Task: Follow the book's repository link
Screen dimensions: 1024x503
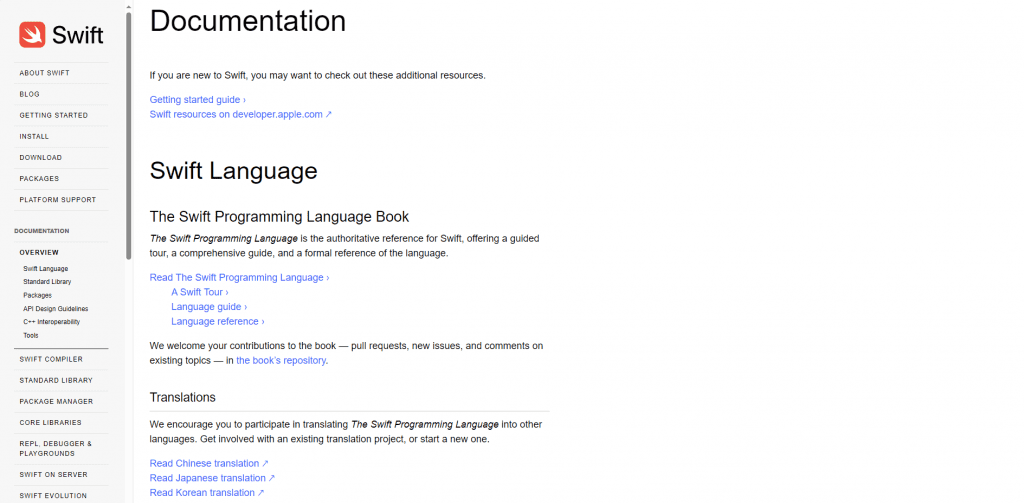Action: [281, 360]
